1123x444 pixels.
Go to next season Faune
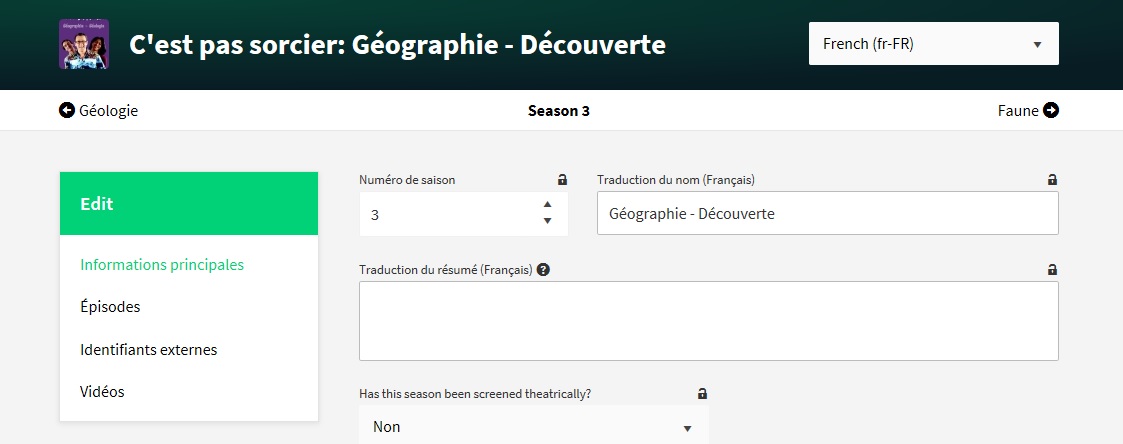tap(1018, 111)
